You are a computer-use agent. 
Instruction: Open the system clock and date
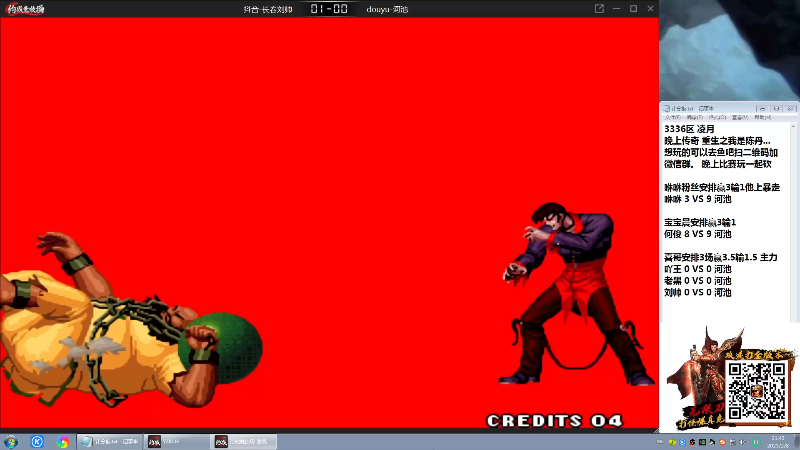click(x=779, y=442)
